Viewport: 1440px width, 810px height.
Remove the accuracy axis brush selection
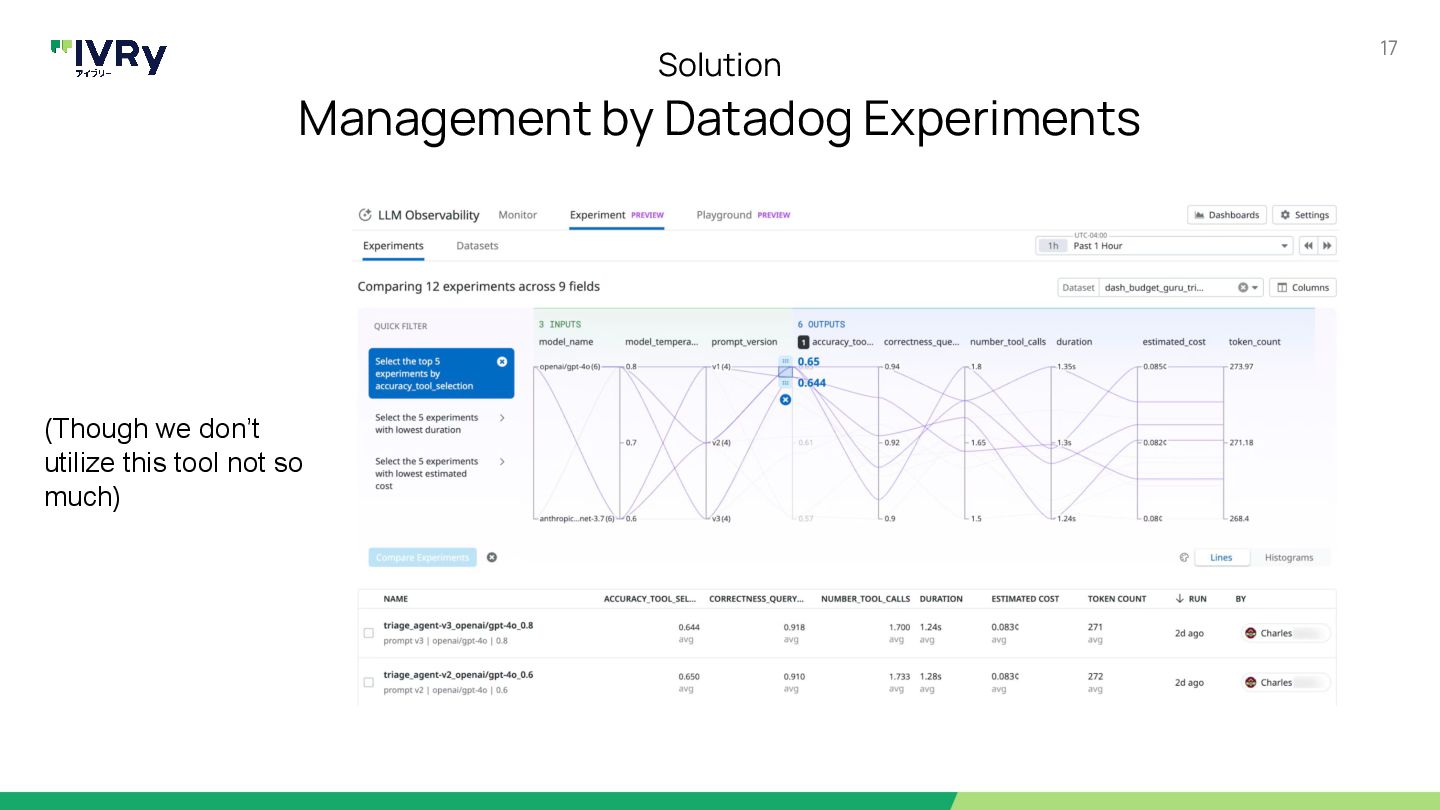click(x=785, y=399)
